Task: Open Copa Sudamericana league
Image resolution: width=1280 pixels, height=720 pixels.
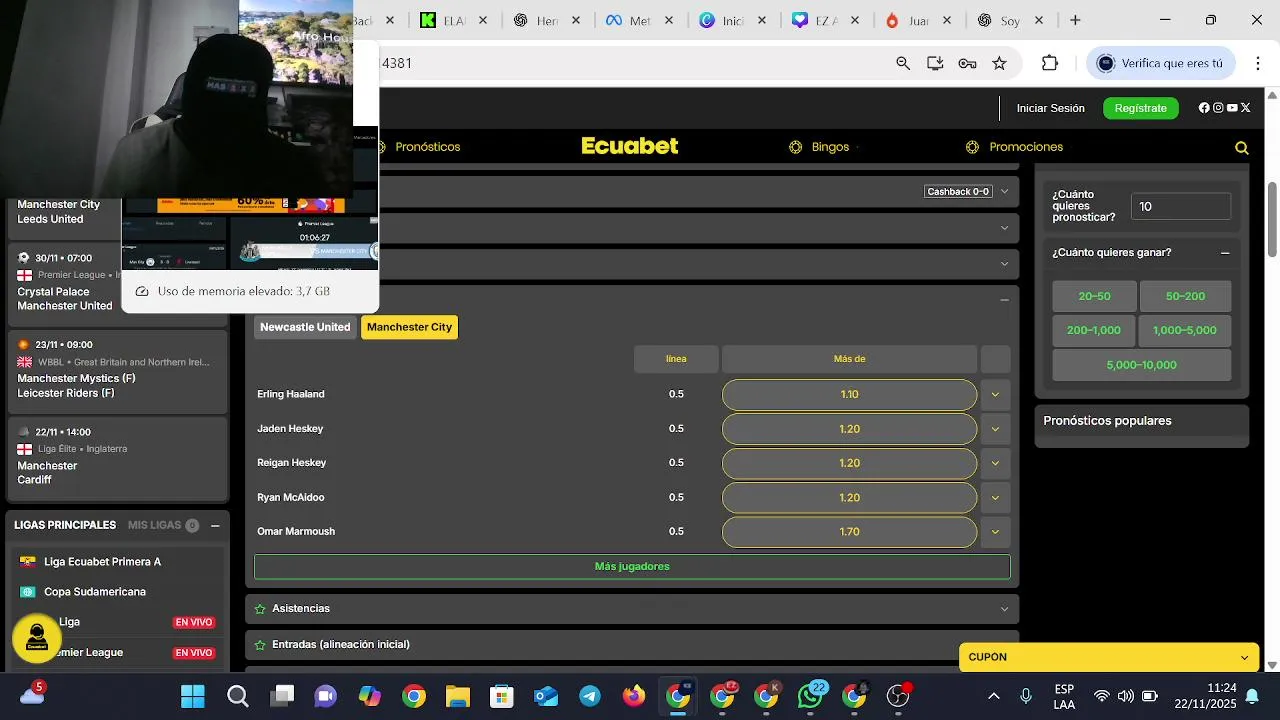Action: click(95, 592)
